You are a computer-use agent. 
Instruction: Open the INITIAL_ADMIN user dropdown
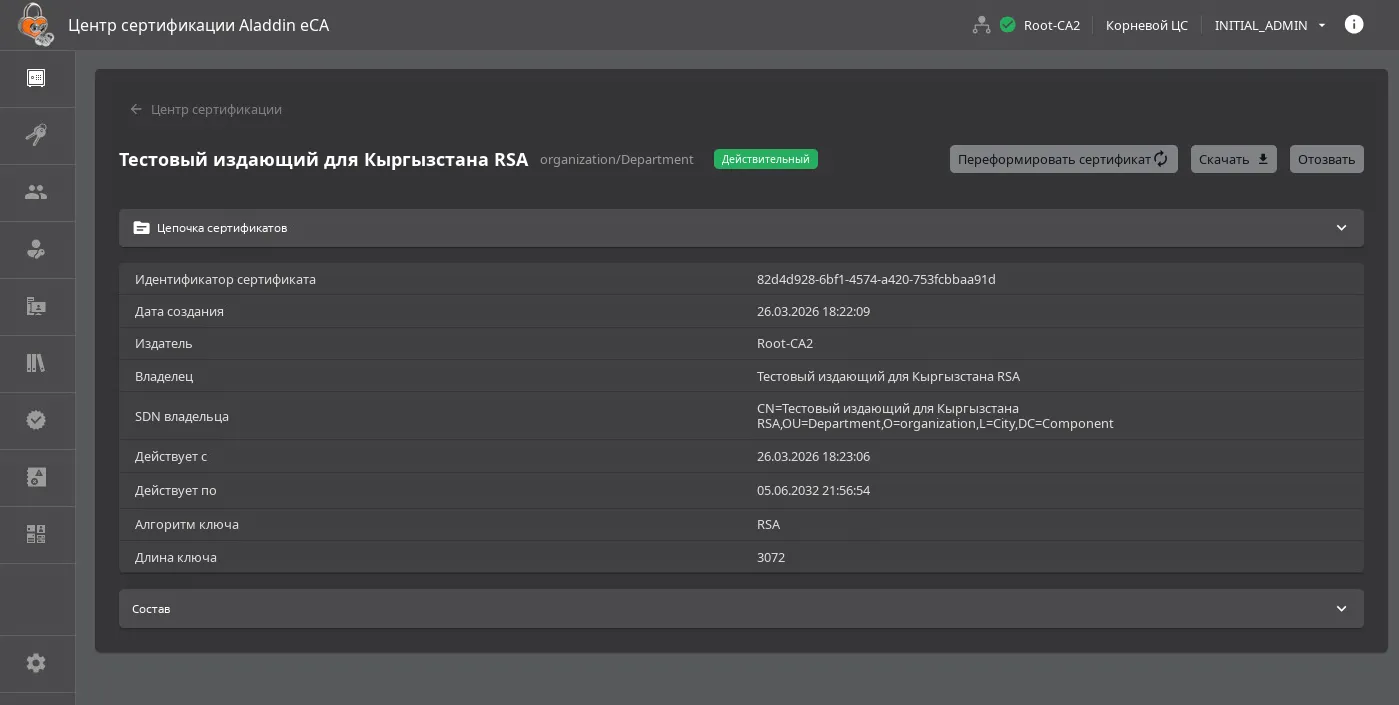1270,25
